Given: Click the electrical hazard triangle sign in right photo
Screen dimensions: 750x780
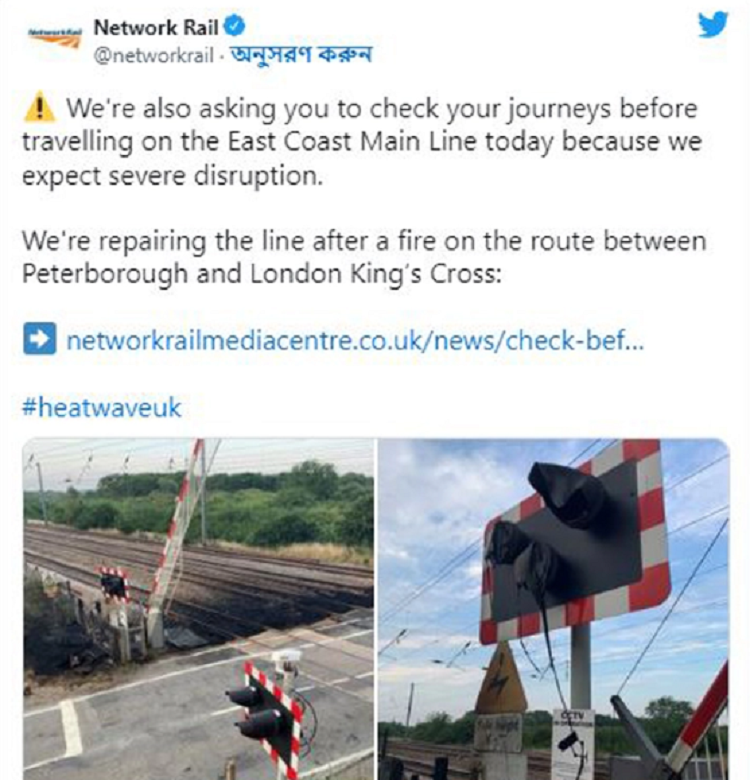Looking at the screenshot, I should click(501, 678).
